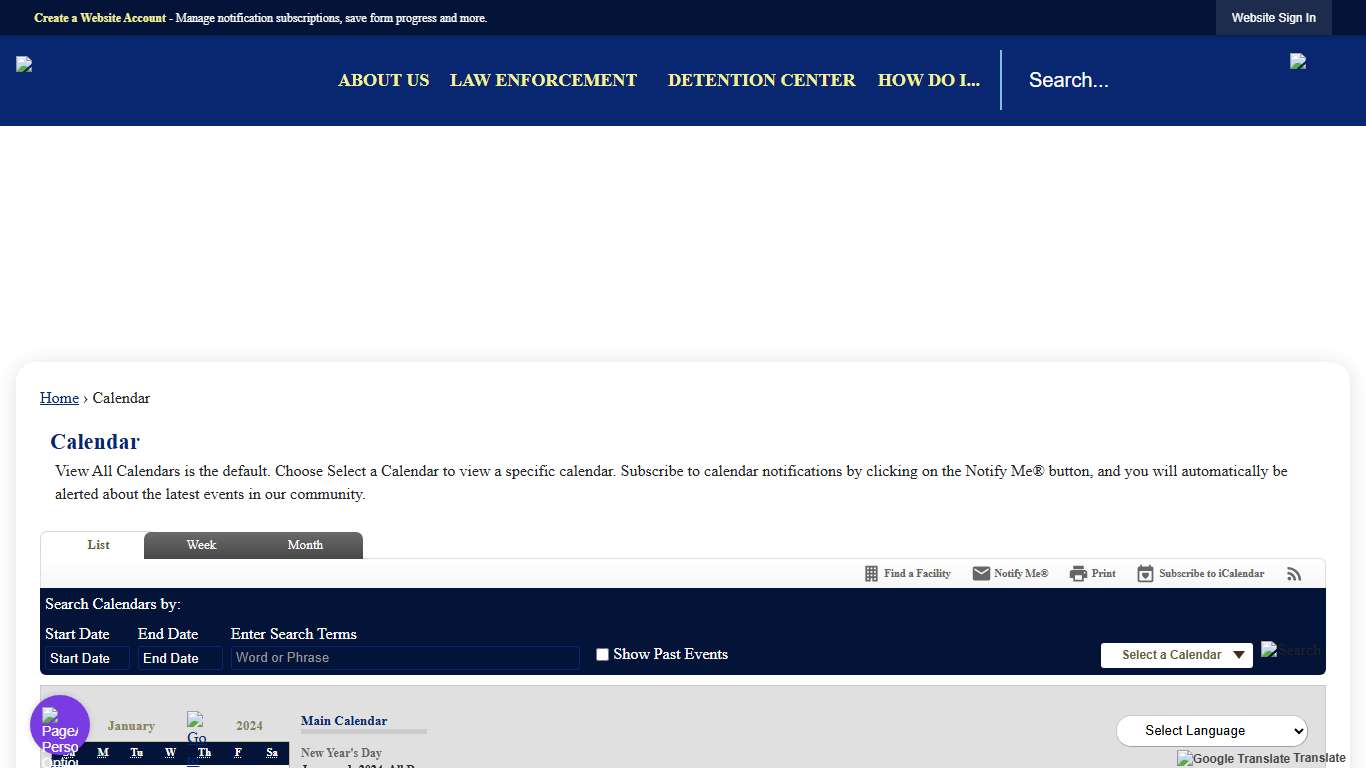Switch to the Month view tab
This screenshot has height=768, width=1366.
point(305,545)
